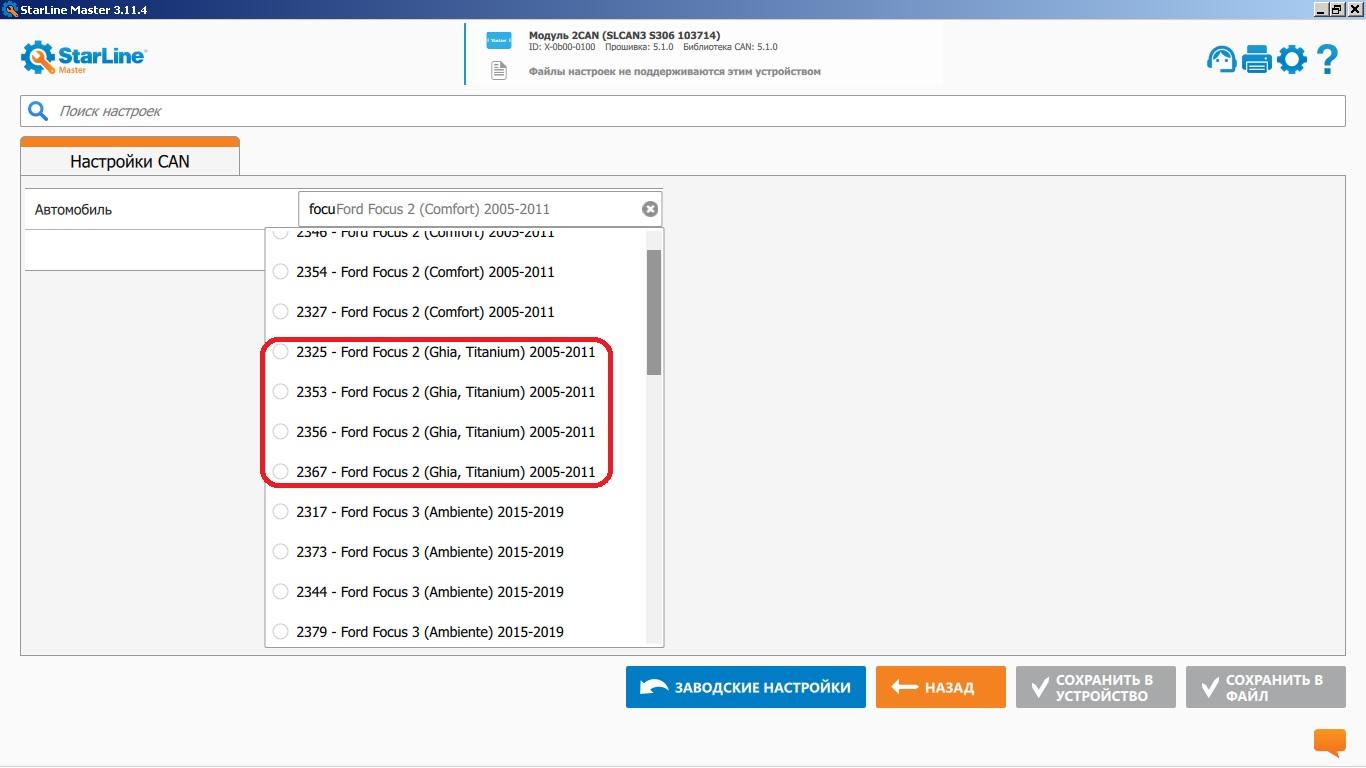Image resolution: width=1366 pixels, height=768 pixels.
Task: Click the settings file document icon
Action: [498, 71]
